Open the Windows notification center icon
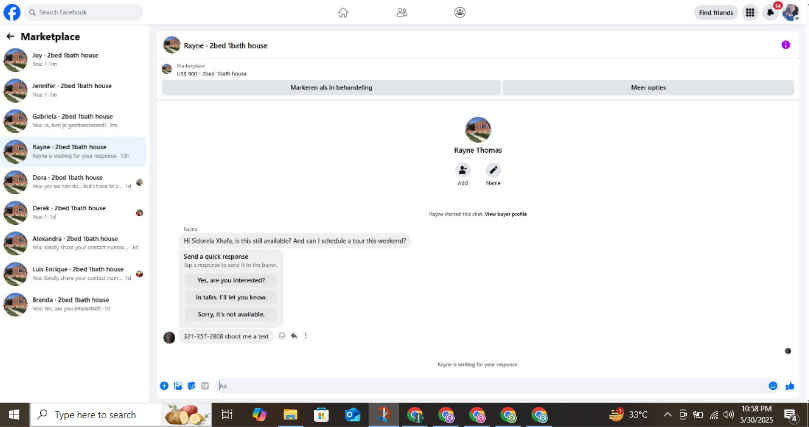 tap(790, 415)
